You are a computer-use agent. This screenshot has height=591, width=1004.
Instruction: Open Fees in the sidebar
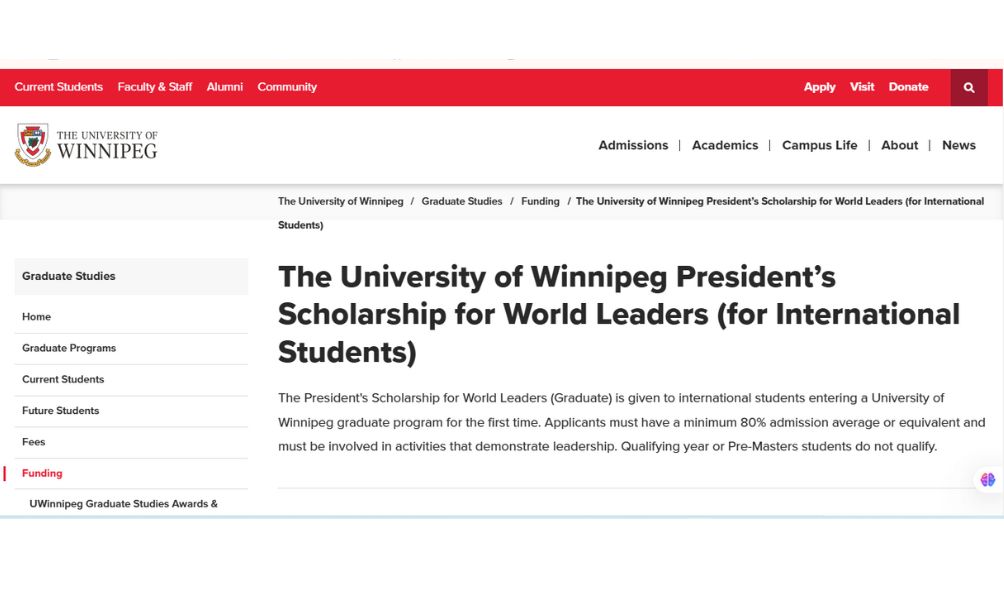34,442
